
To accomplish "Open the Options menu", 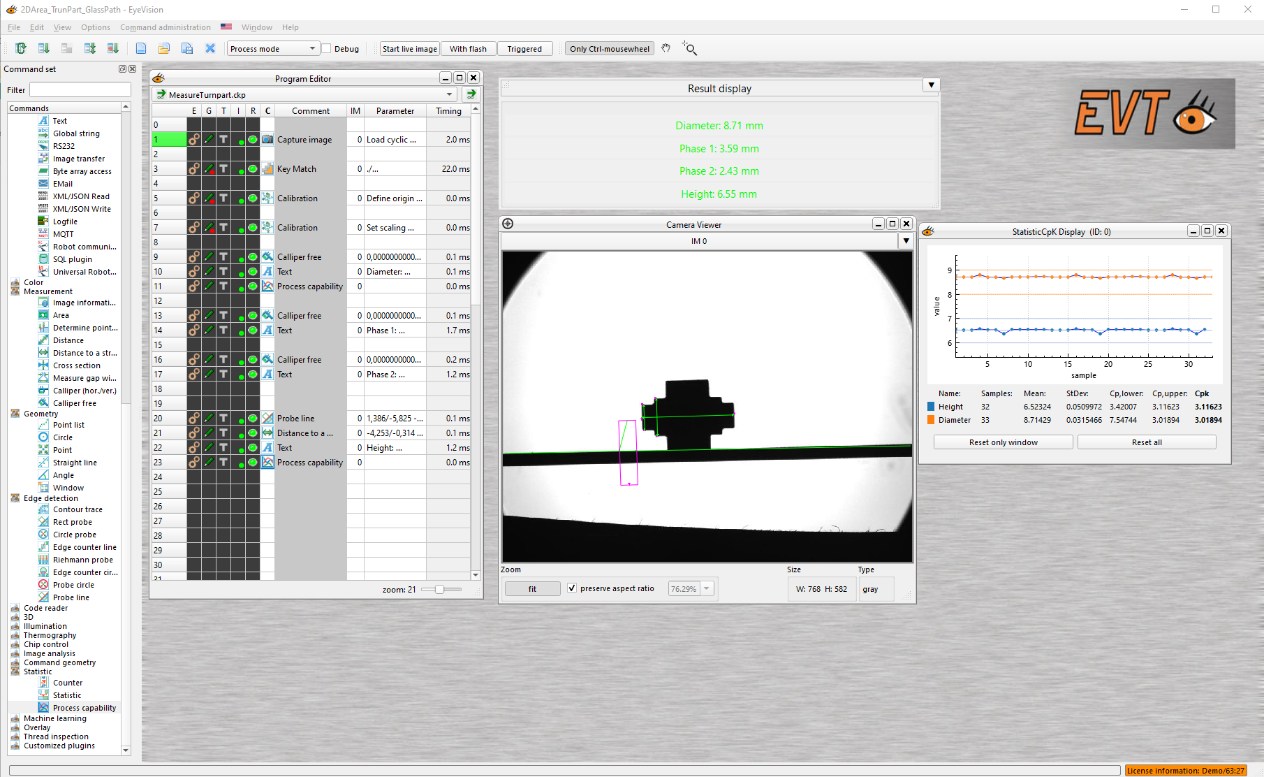I will [95, 27].
